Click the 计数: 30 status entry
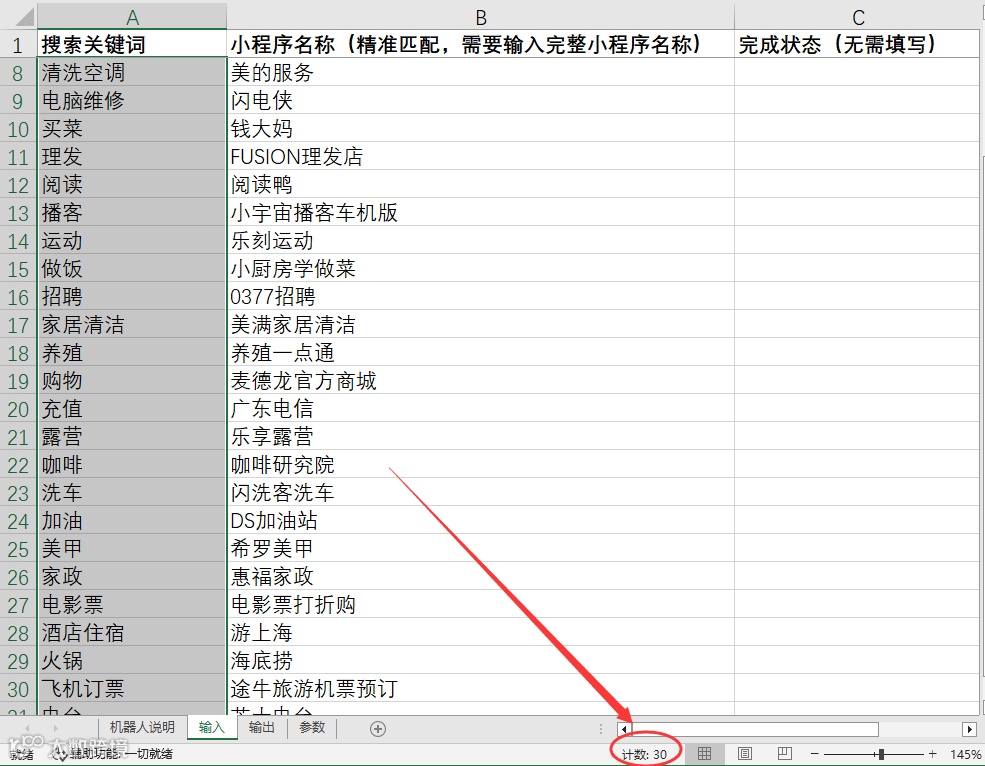Viewport: 985px width, 766px height. pyautogui.click(x=645, y=754)
